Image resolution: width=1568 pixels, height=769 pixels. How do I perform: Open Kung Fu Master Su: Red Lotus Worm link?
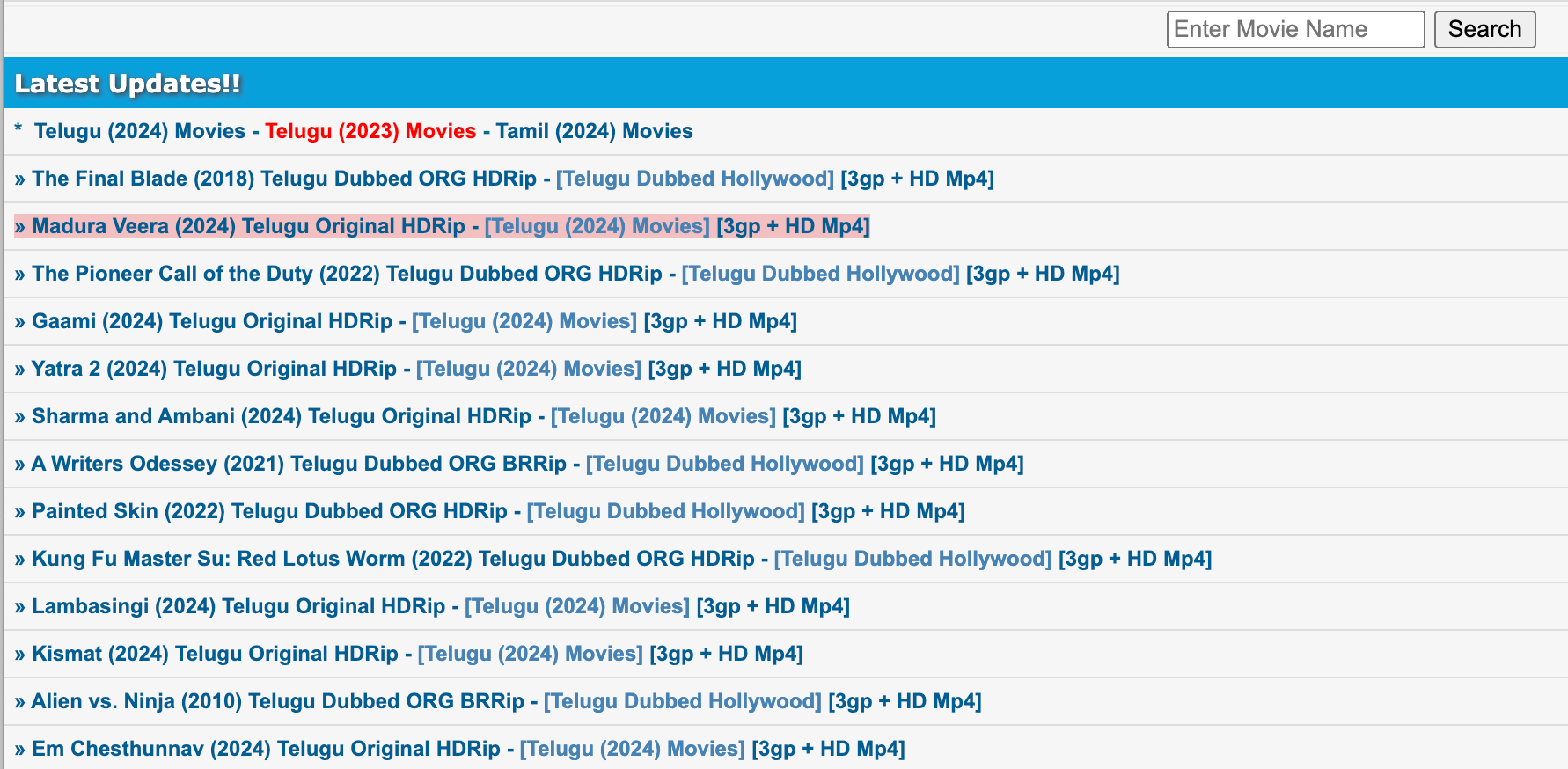tap(393, 559)
